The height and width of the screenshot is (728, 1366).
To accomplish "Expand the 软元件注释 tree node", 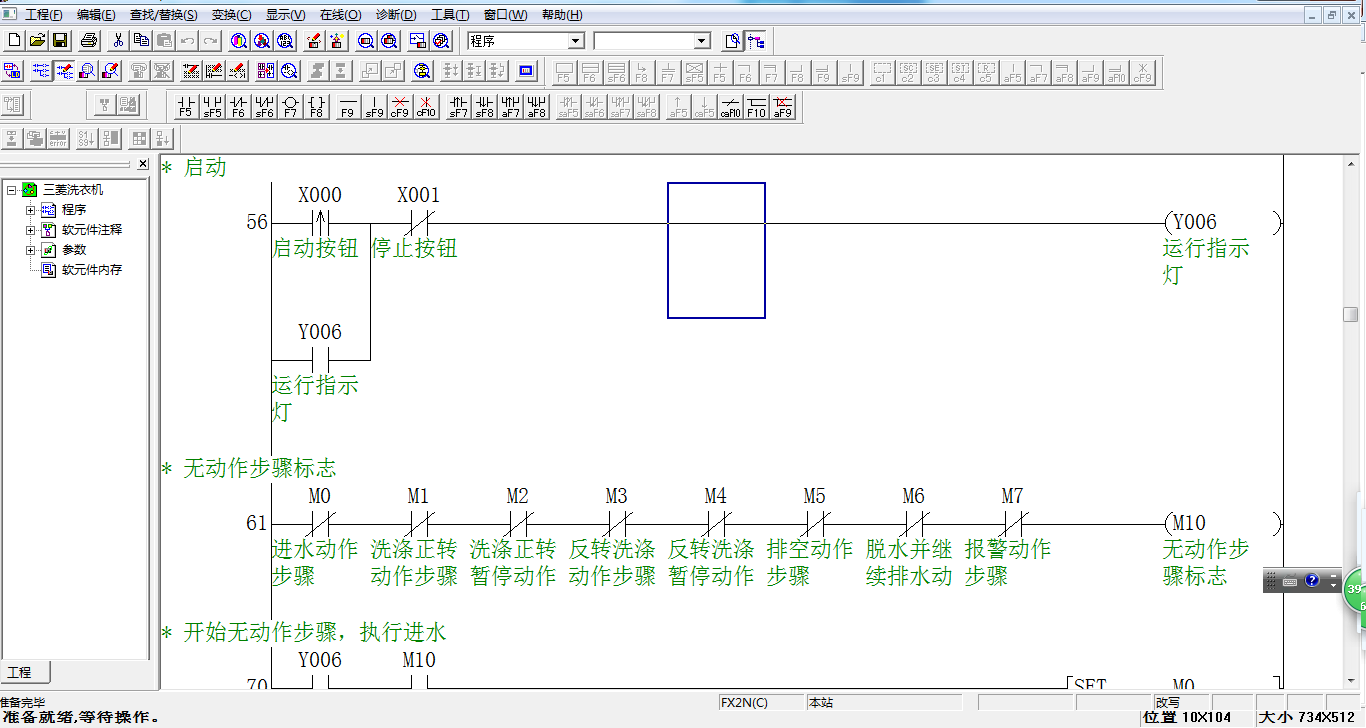I will 31,230.
